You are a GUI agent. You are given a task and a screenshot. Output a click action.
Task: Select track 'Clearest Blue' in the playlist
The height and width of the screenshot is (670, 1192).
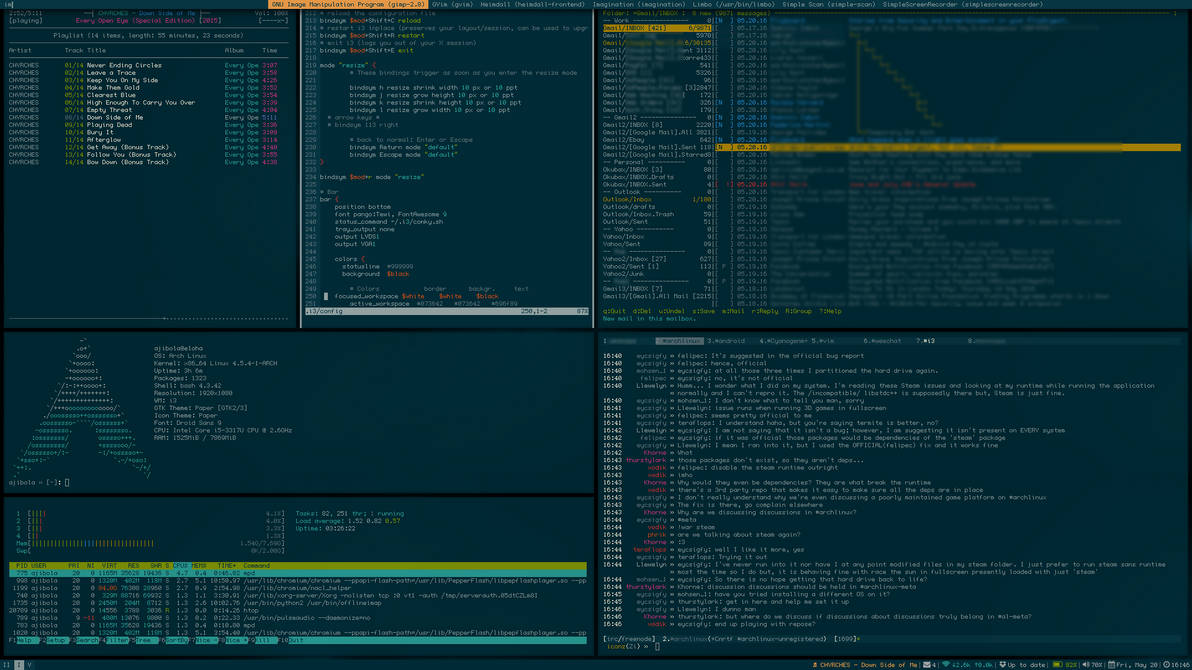(x=144, y=95)
